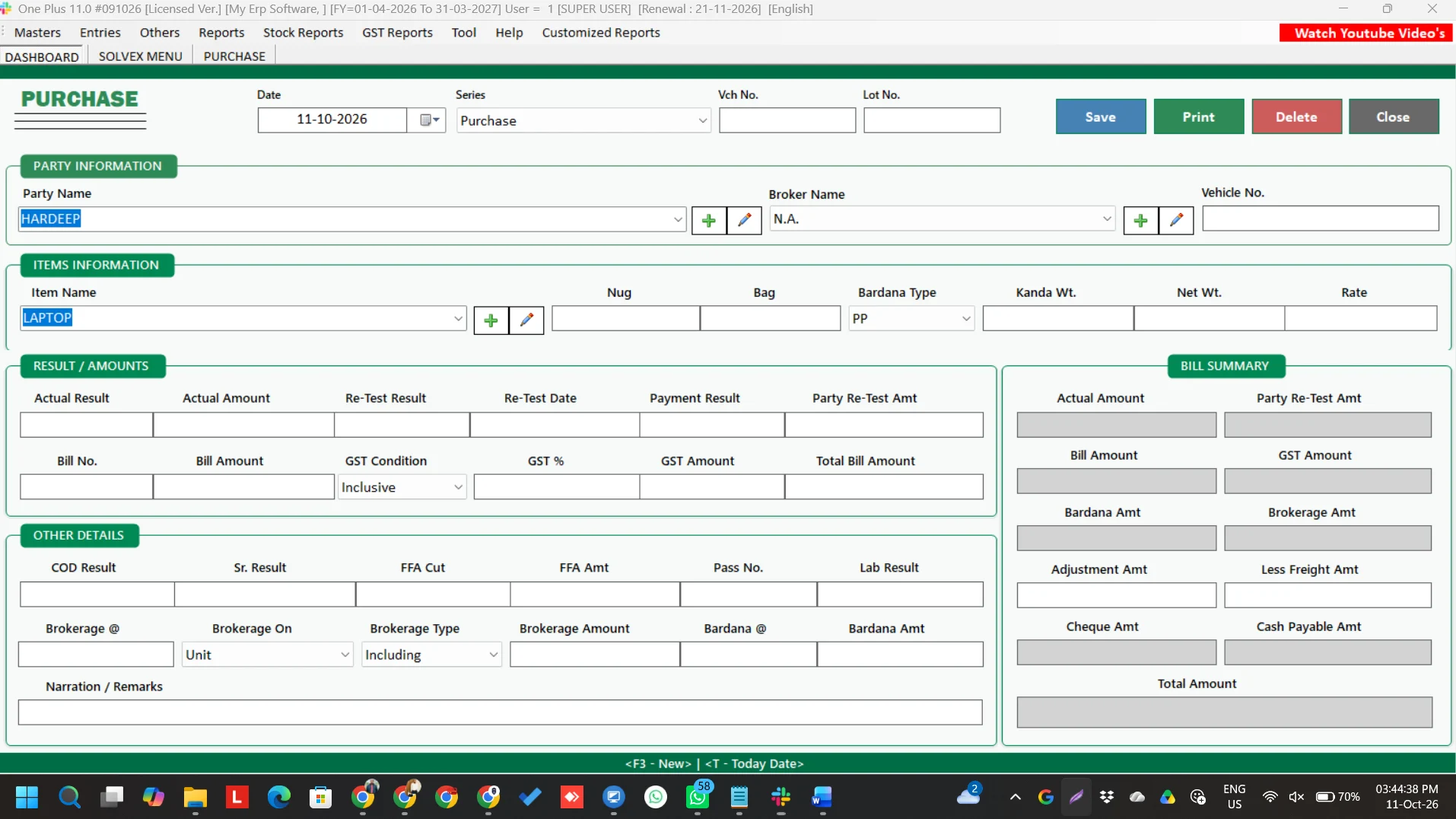Expand the Party Name dropdown

(x=677, y=219)
